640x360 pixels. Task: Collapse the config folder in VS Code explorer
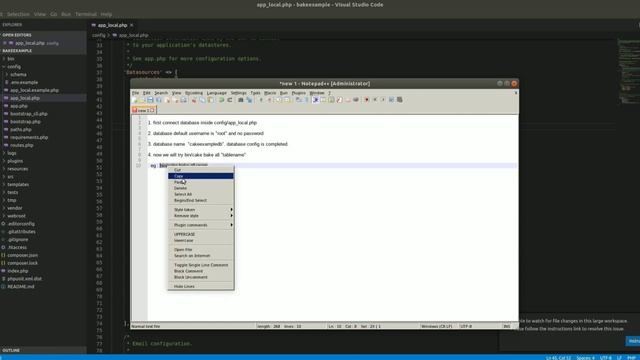tap(4, 67)
